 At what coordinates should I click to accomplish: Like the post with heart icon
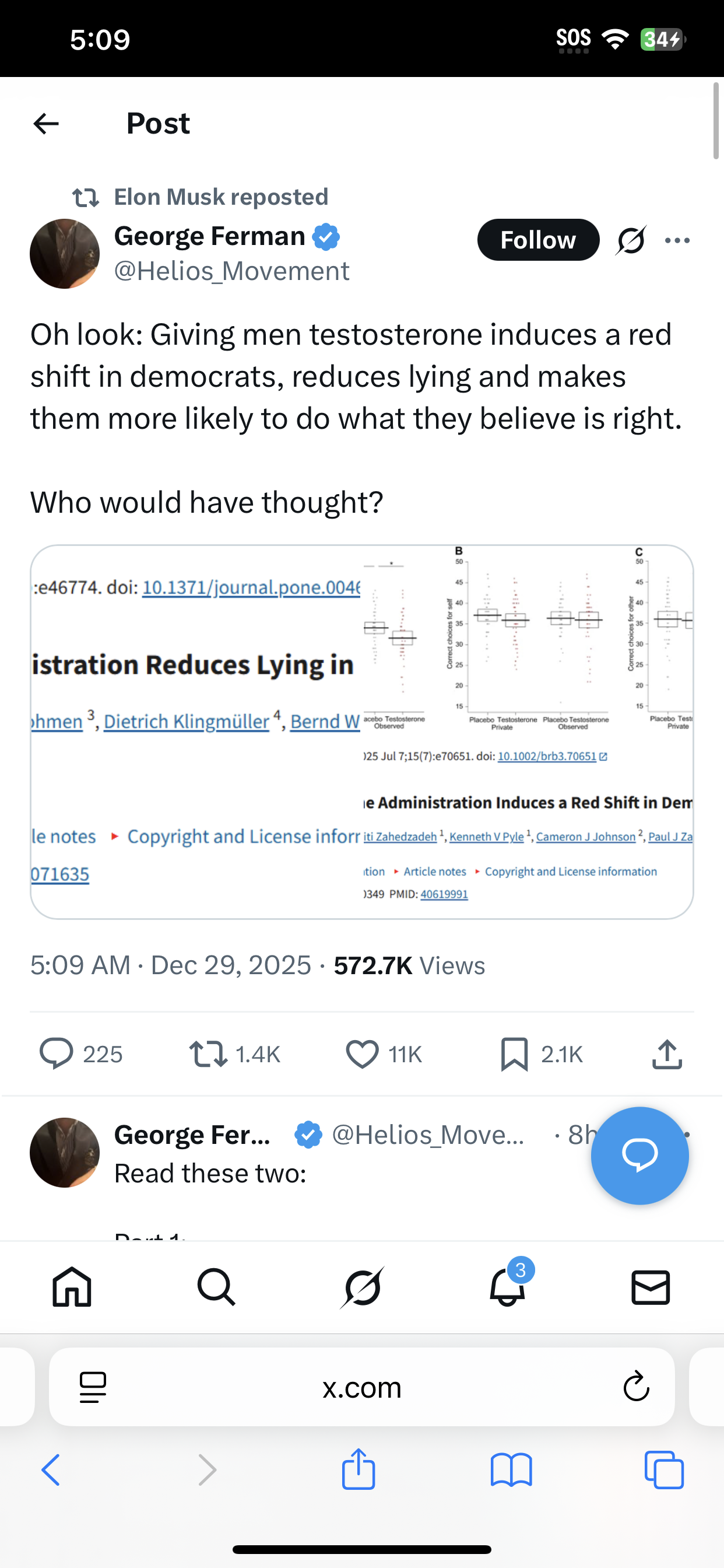[x=362, y=1053]
